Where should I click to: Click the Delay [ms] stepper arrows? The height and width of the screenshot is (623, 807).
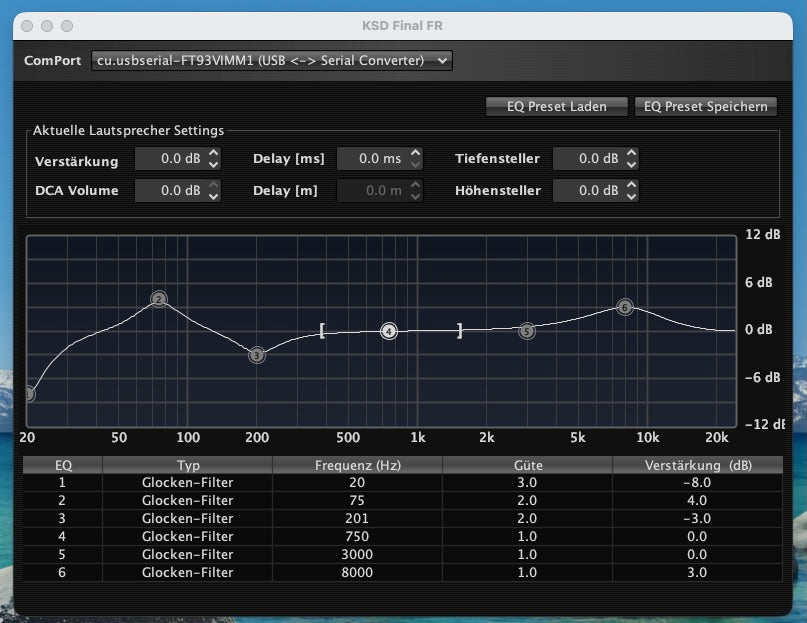click(416, 159)
